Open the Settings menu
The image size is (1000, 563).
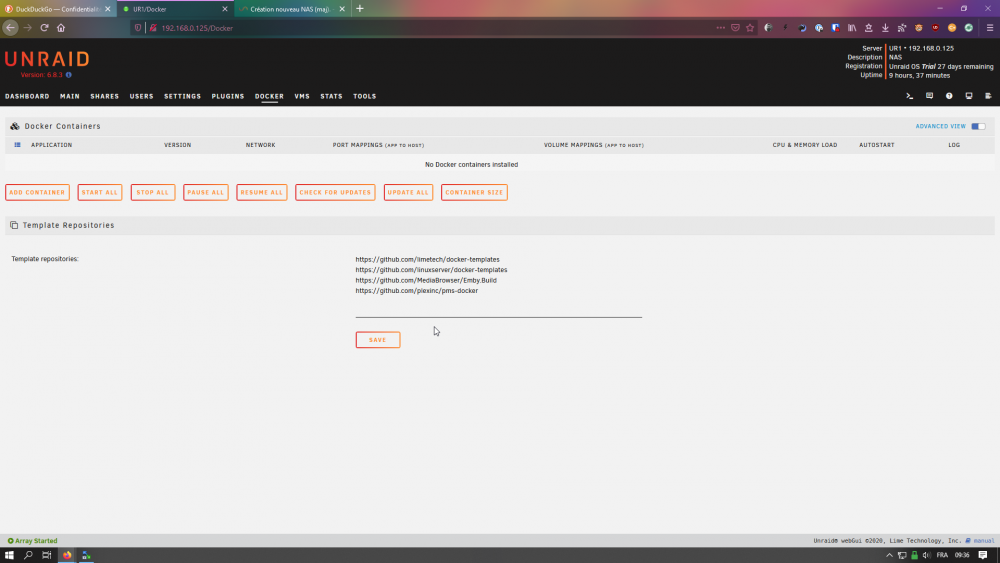(x=182, y=96)
